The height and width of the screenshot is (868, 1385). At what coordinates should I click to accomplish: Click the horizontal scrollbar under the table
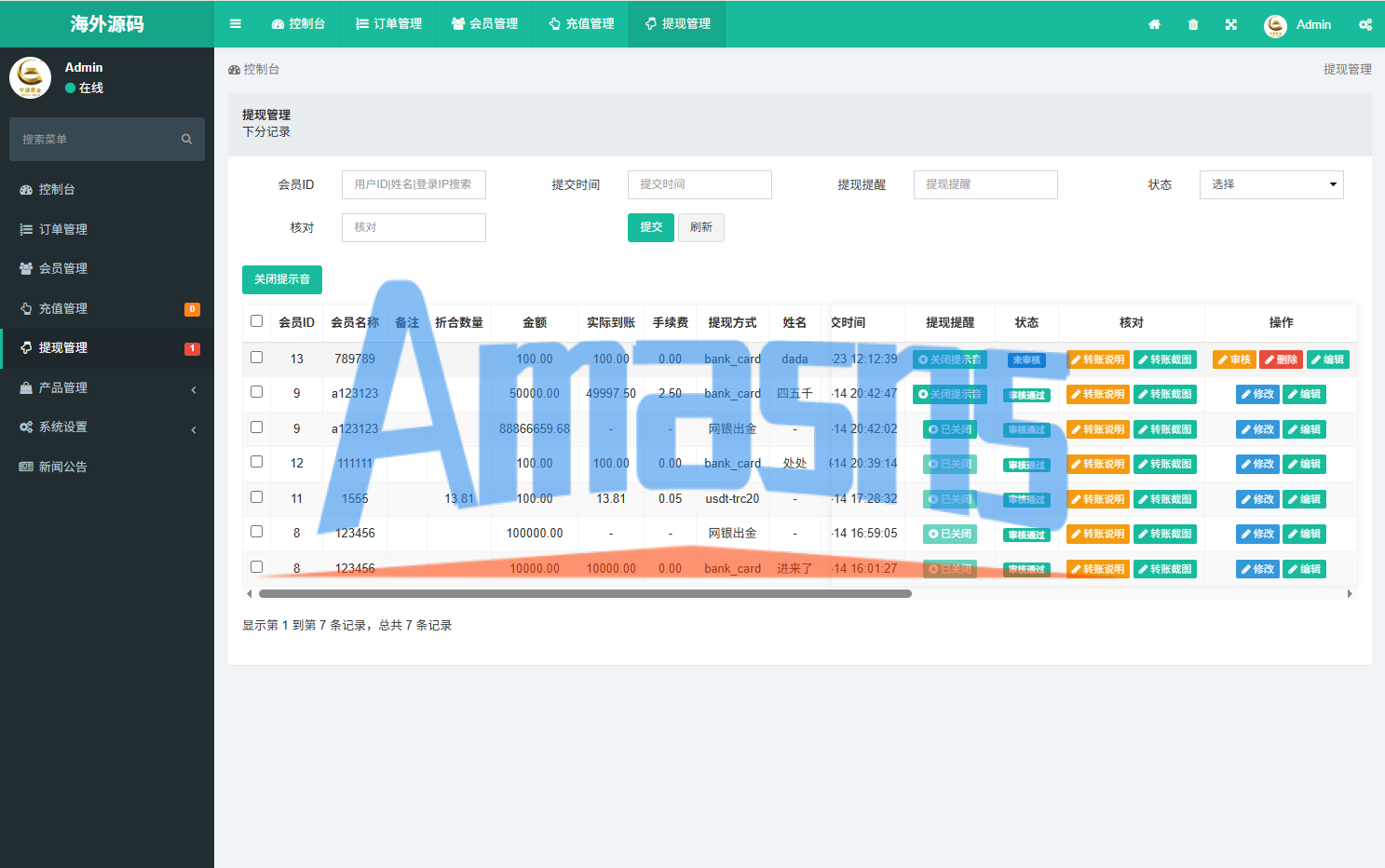(x=585, y=593)
